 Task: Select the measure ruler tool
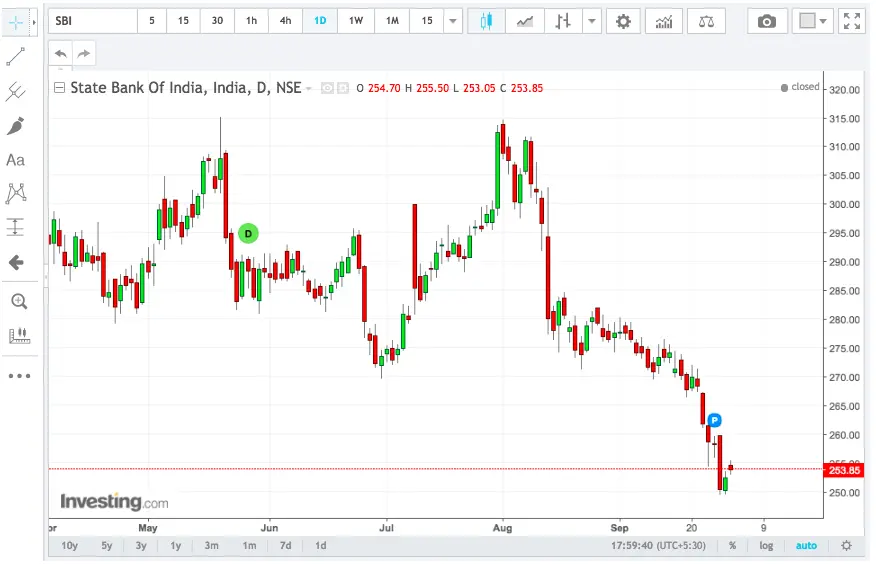click(x=19, y=336)
